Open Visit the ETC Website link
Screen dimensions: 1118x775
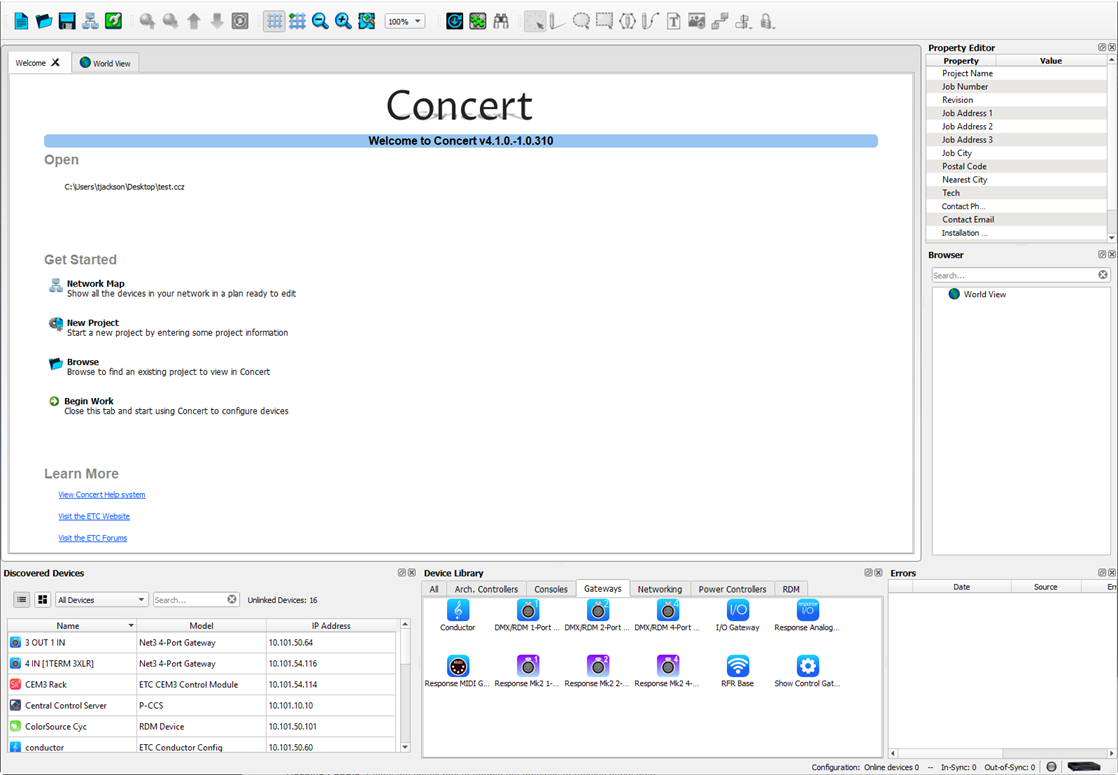coord(94,516)
